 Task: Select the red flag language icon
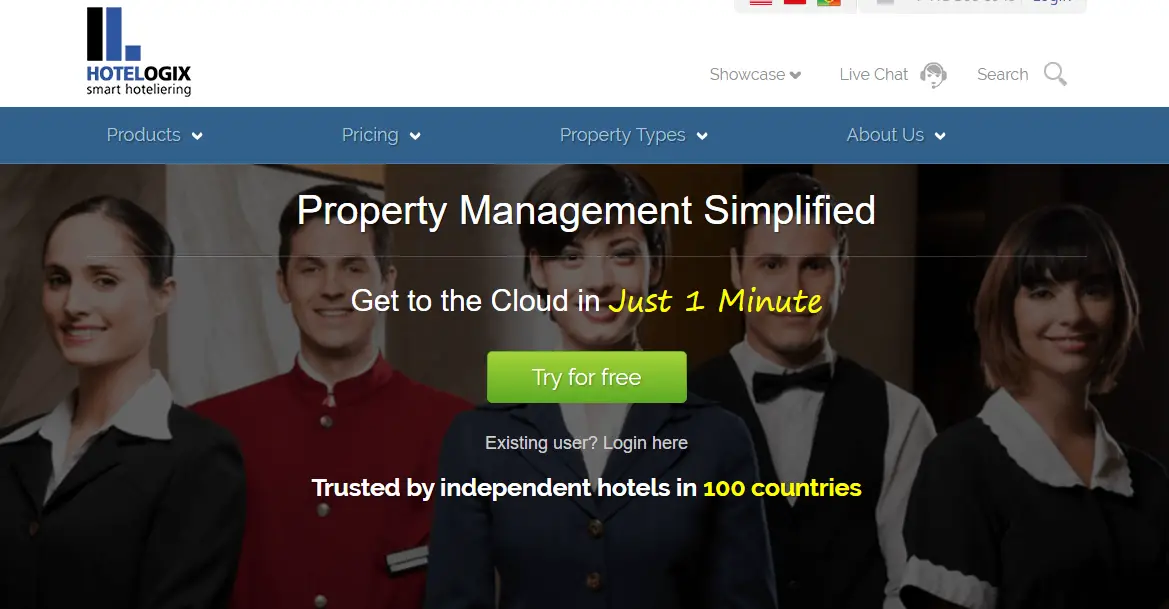(795, 2)
